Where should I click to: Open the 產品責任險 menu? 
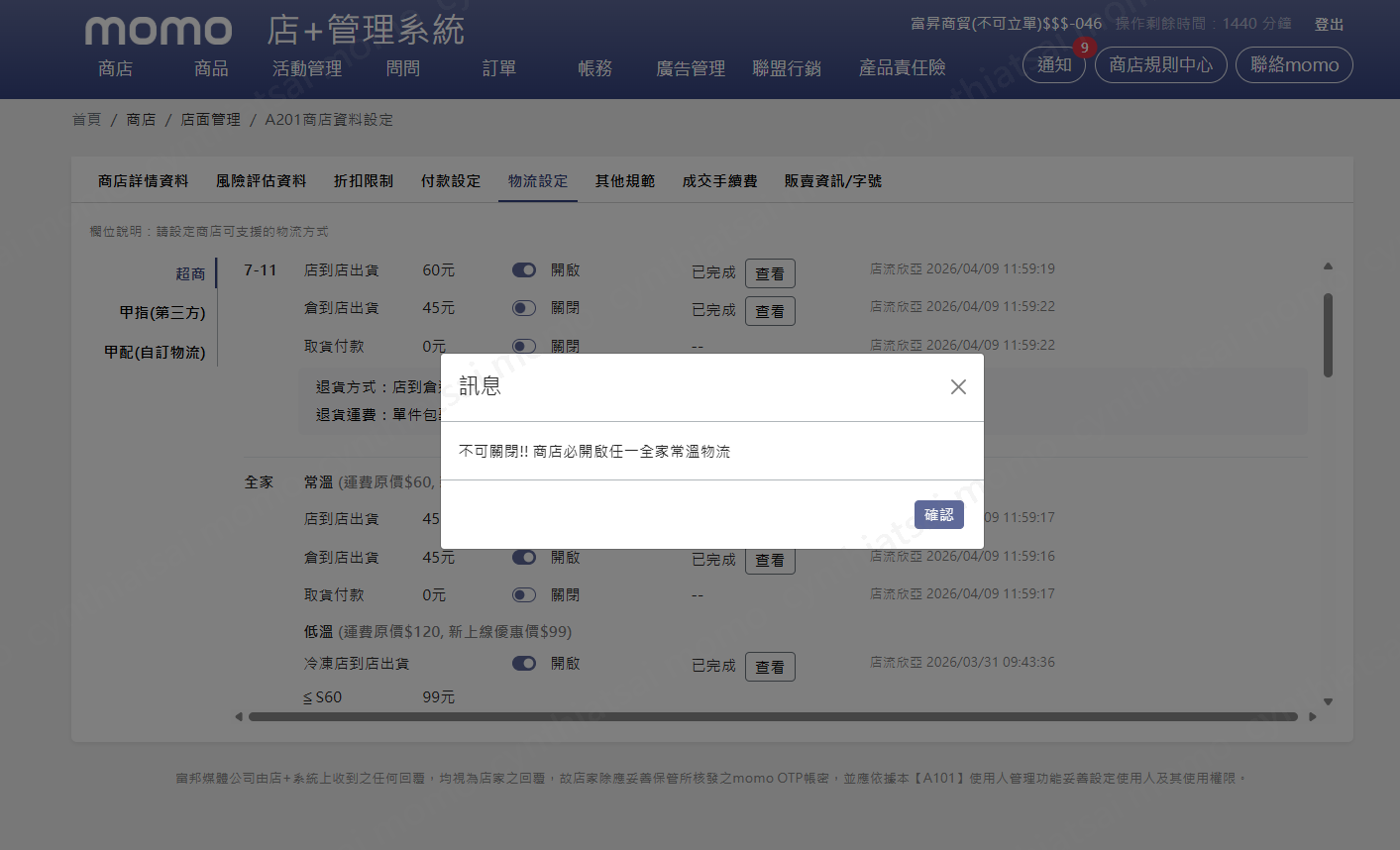point(903,68)
